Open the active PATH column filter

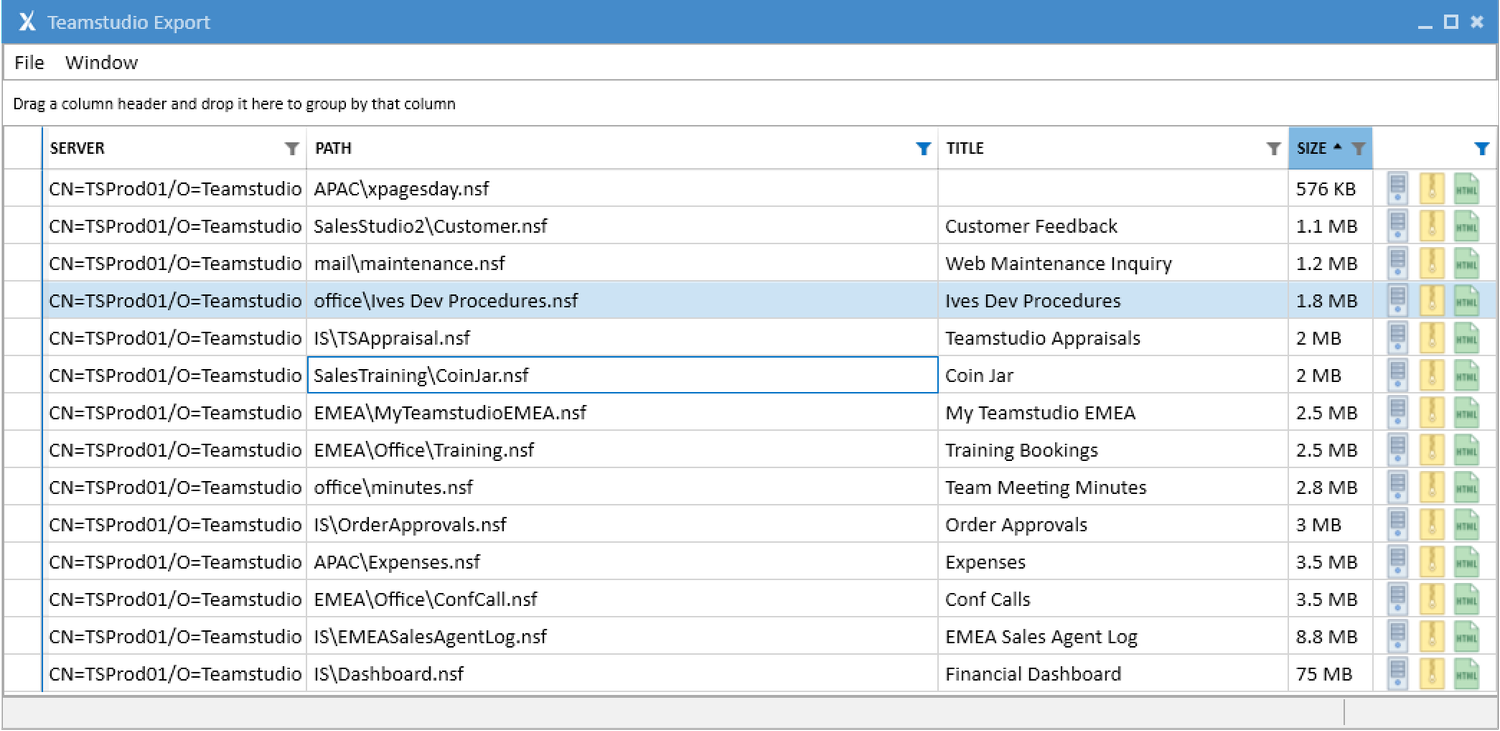click(922, 148)
